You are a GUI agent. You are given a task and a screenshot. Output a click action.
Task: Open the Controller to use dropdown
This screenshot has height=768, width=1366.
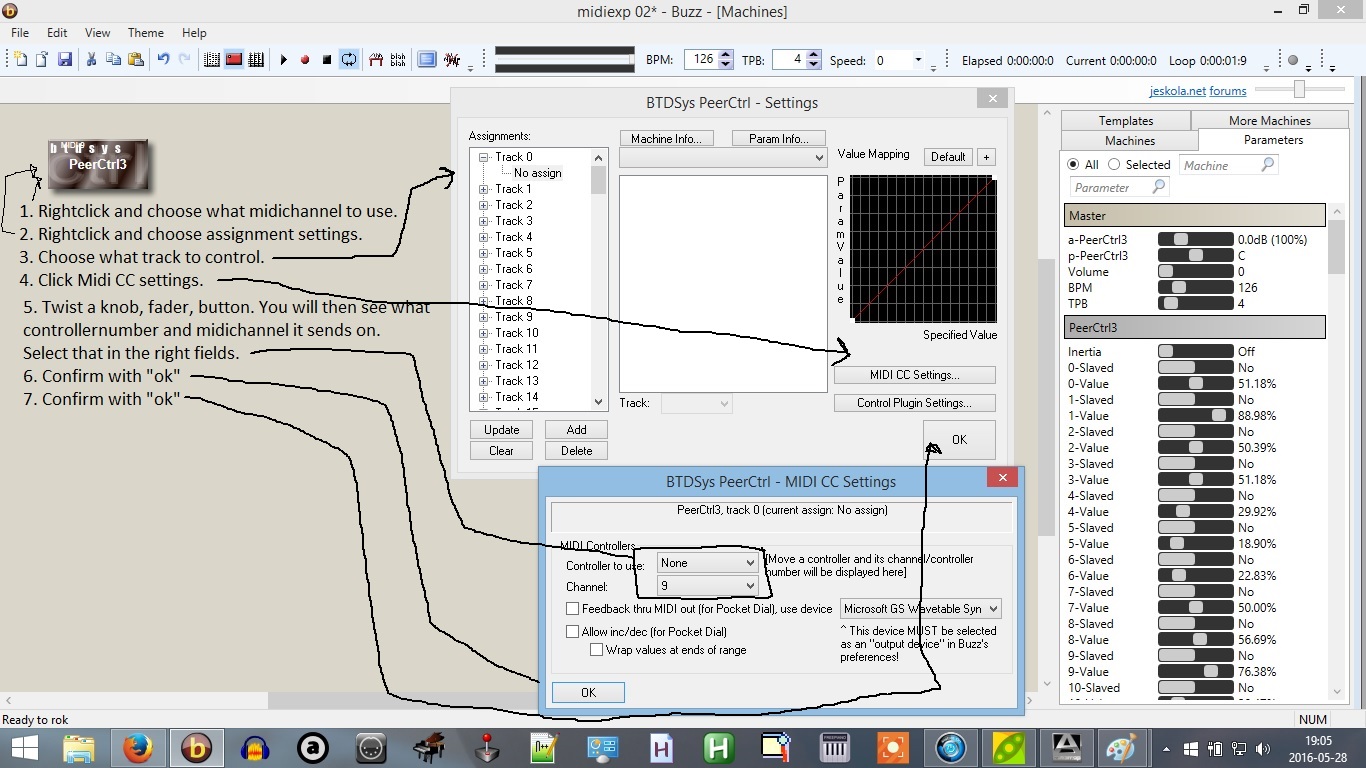(707, 563)
